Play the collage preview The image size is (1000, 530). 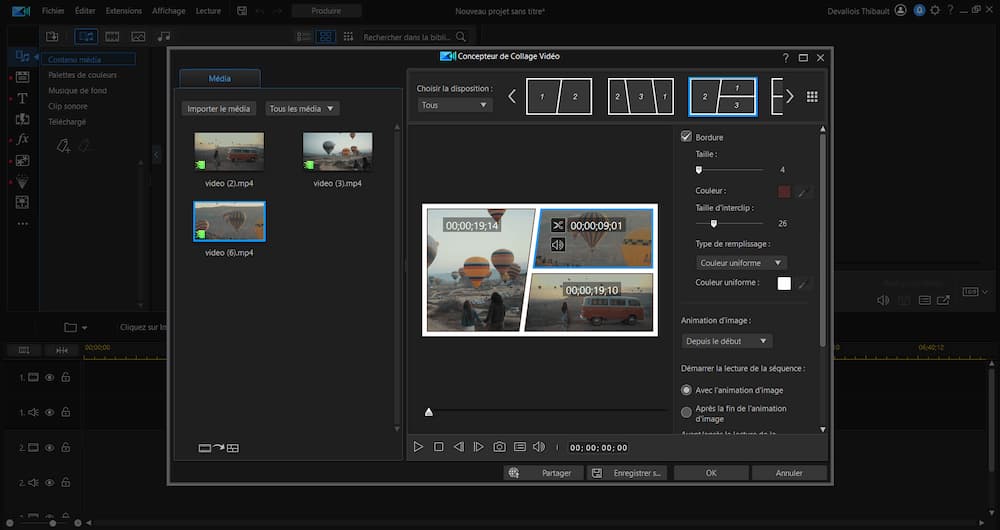[x=418, y=447]
